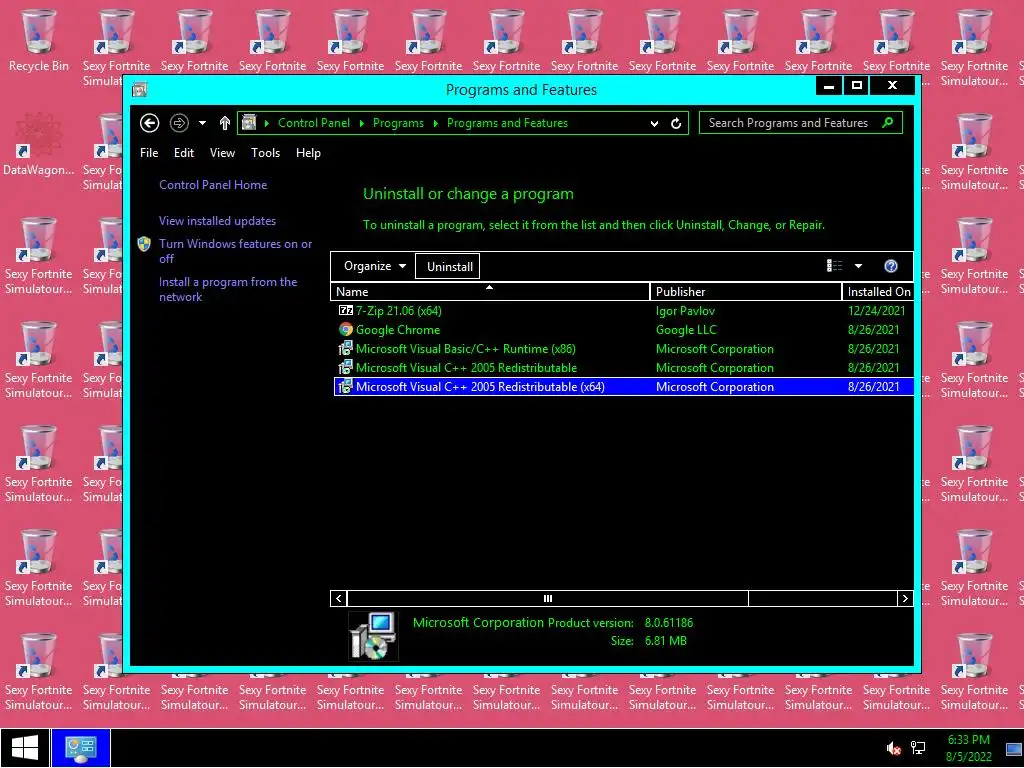Expand the chevron after Control Panel

pyautogui.click(x=362, y=123)
